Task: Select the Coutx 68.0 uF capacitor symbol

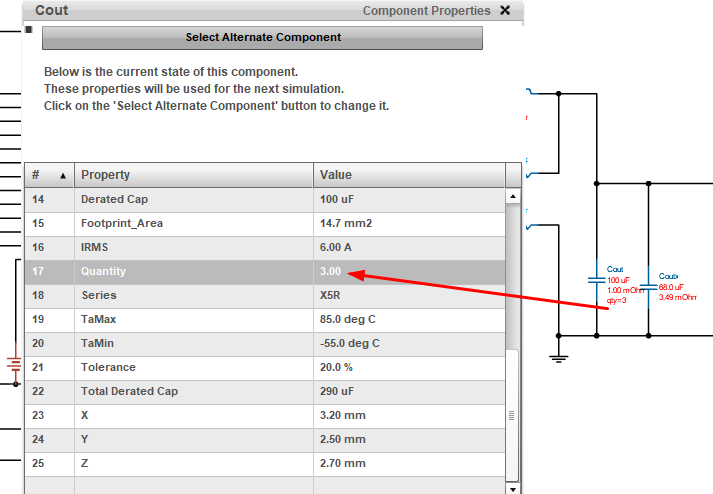Action: 648,287
